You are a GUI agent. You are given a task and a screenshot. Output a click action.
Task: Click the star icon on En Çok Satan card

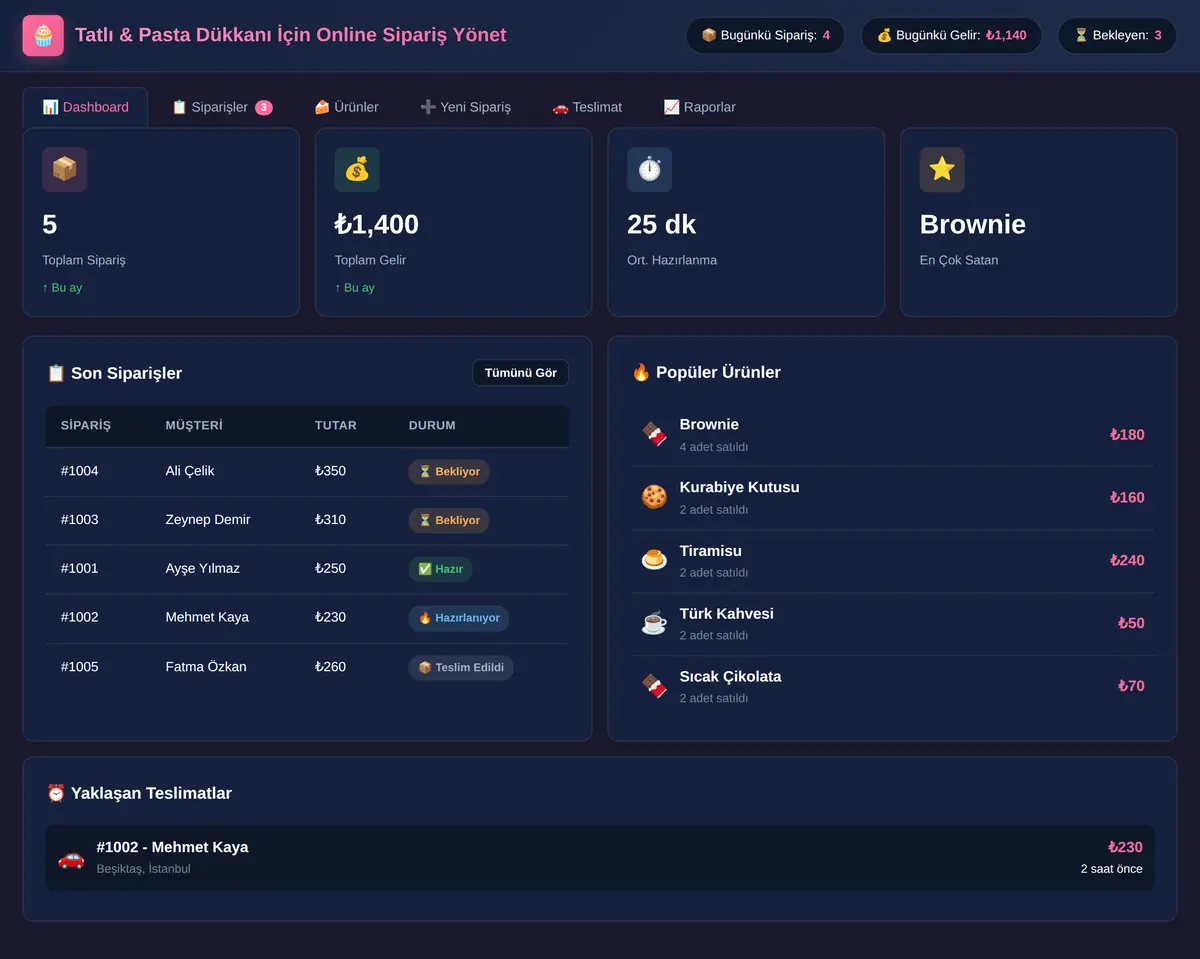coord(942,170)
